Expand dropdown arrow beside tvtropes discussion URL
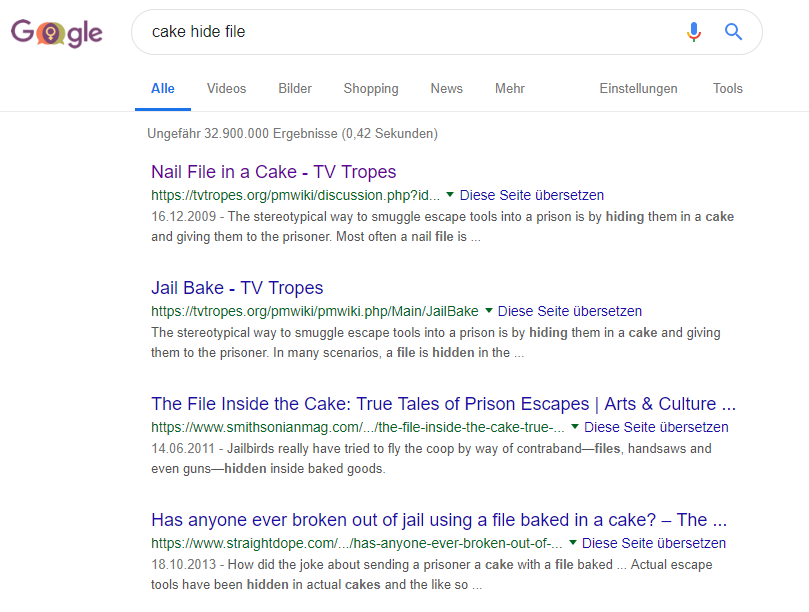 click(x=450, y=195)
